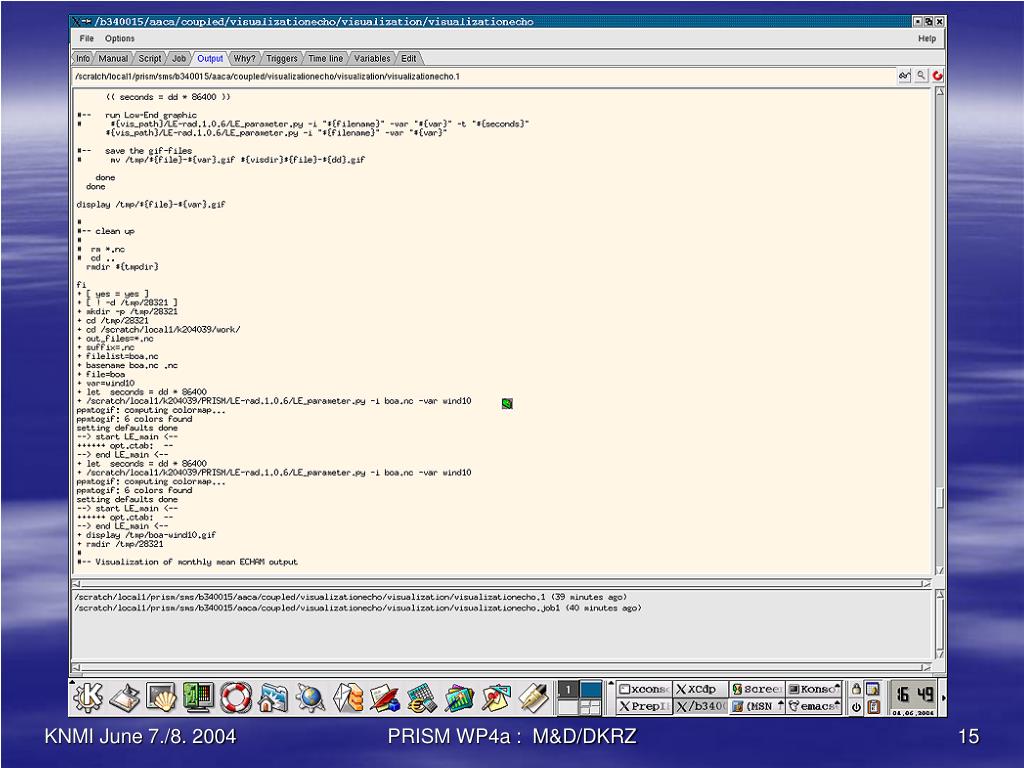Screen dimensions: 1024x768
Task: Launch the fountain pen nib icon in panel
Action: tap(534, 697)
